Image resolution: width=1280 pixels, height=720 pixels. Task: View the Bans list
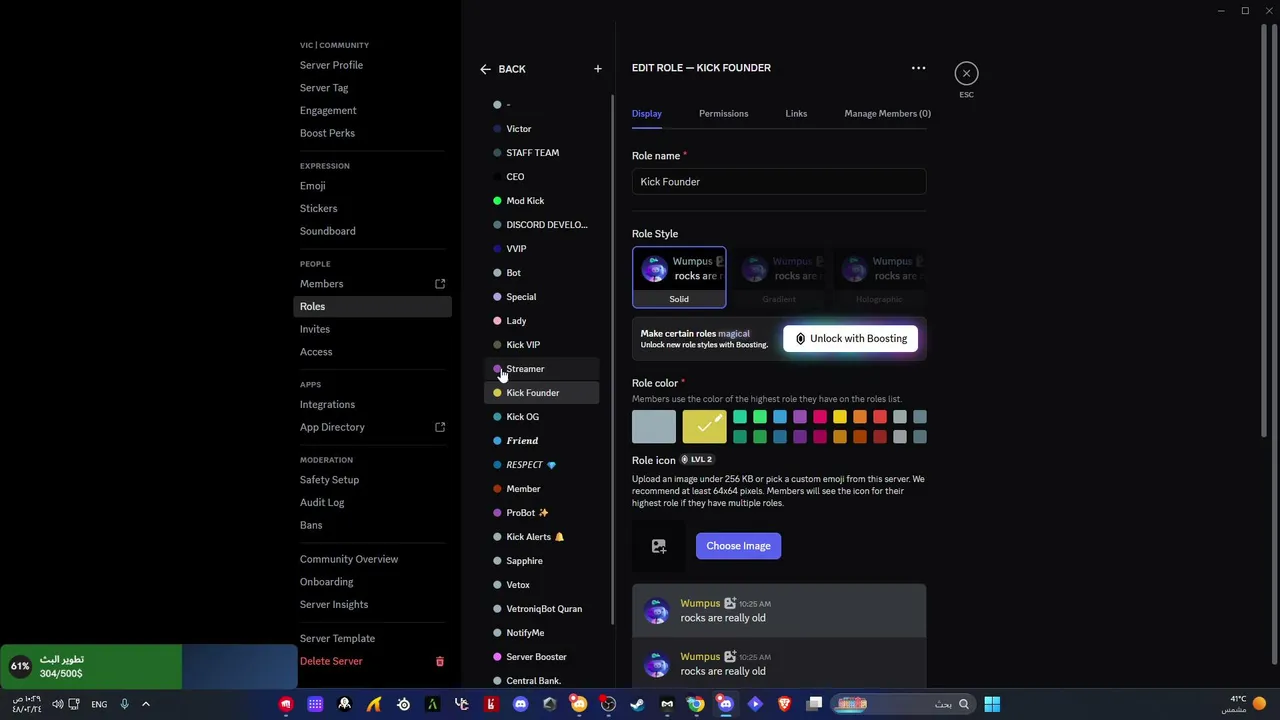click(x=311, y=525)
